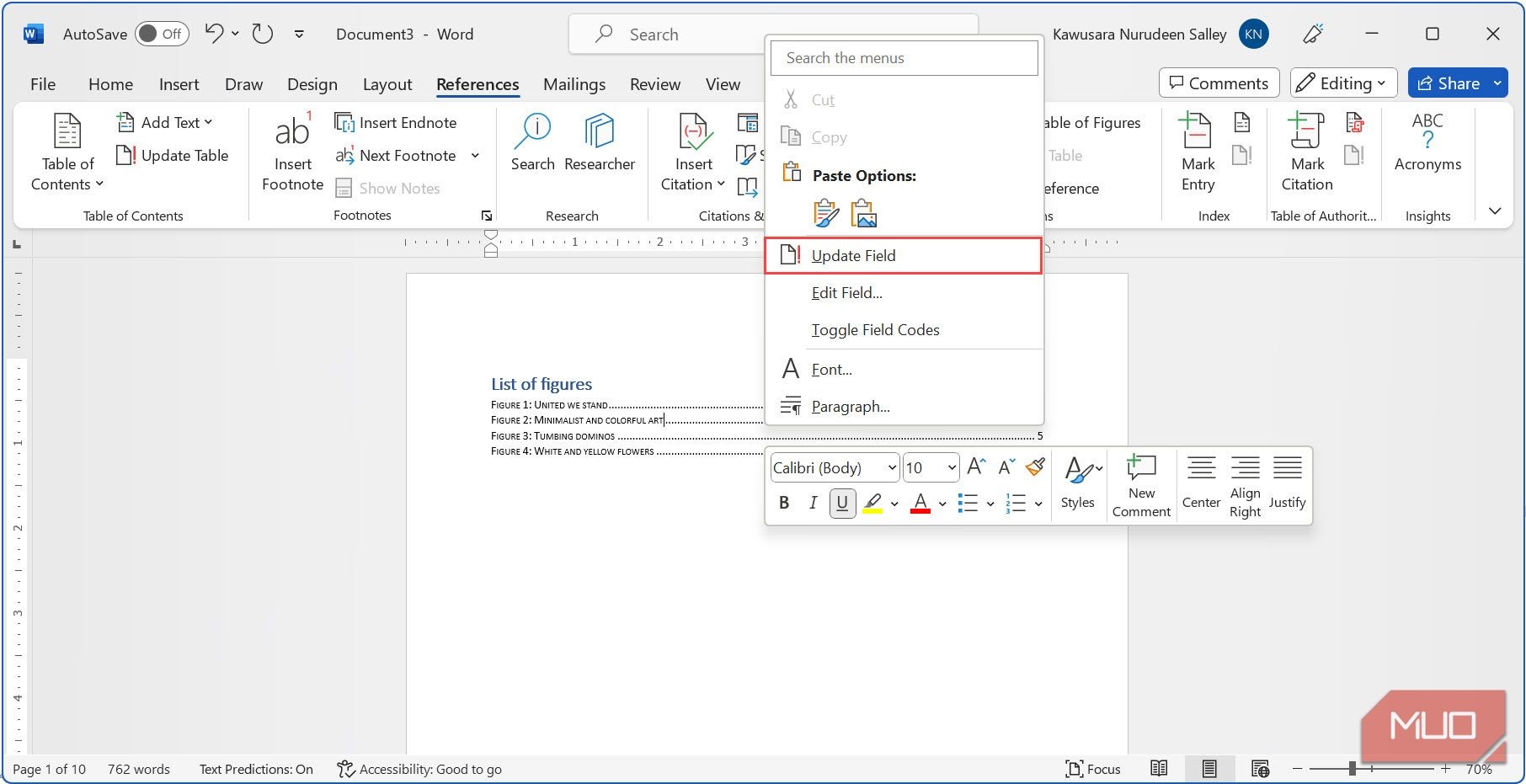
Task: Jump to the Next Footnote
Action: pyautogui.click(x=396, y=155)
